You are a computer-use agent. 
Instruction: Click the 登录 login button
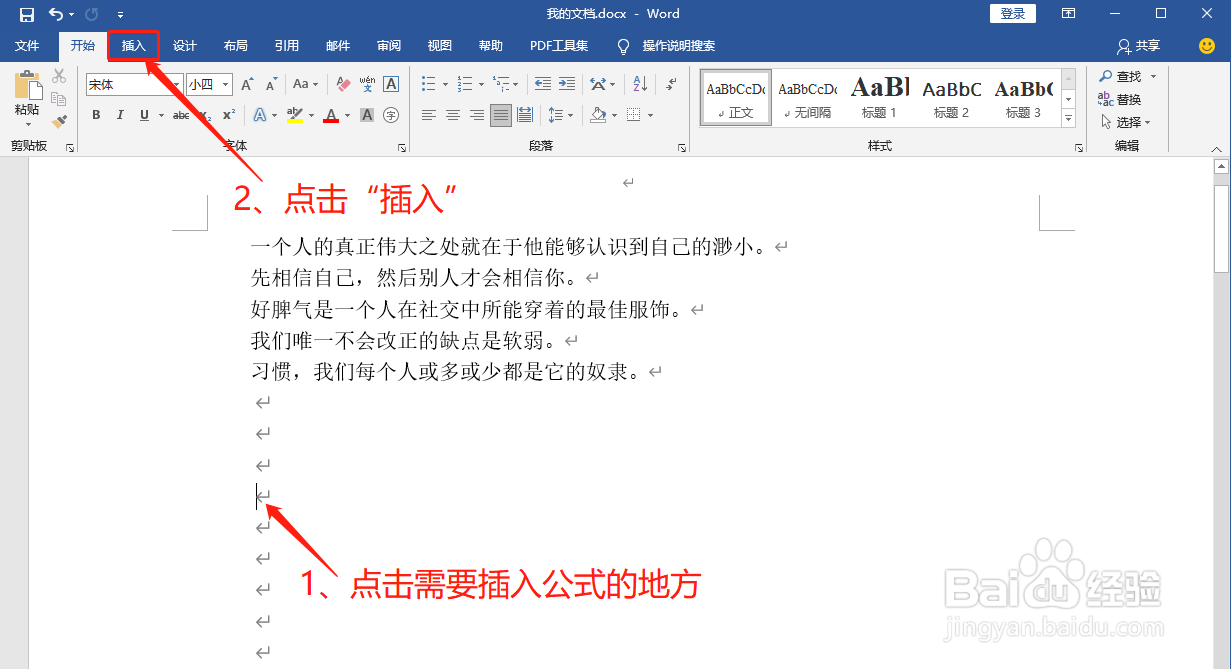pos(1012,13)
